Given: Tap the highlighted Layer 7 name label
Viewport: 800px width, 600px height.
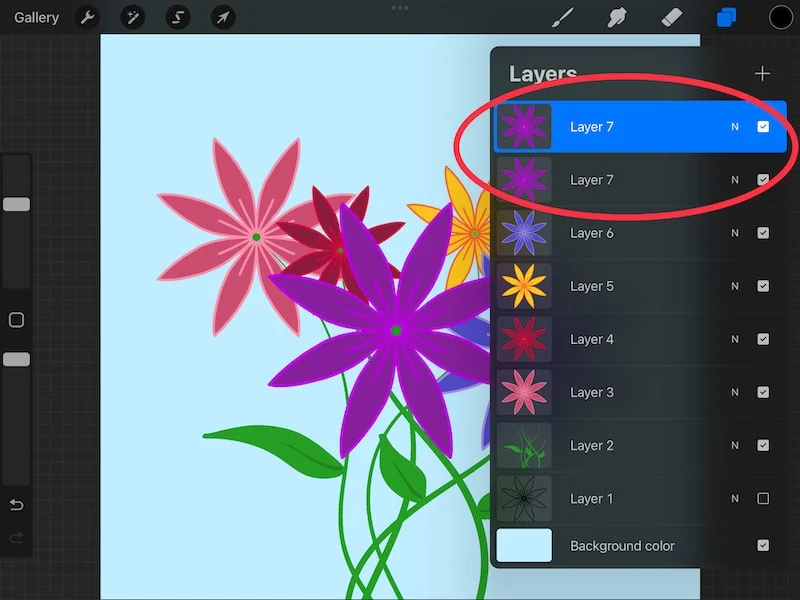Looking at the screenshot, I should (592, 127).
